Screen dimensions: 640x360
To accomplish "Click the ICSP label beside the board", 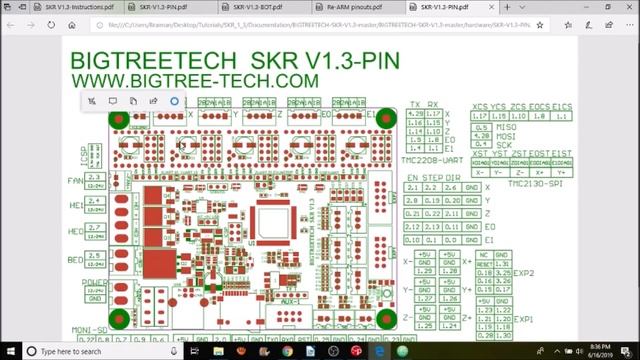I will click(84, 156).
